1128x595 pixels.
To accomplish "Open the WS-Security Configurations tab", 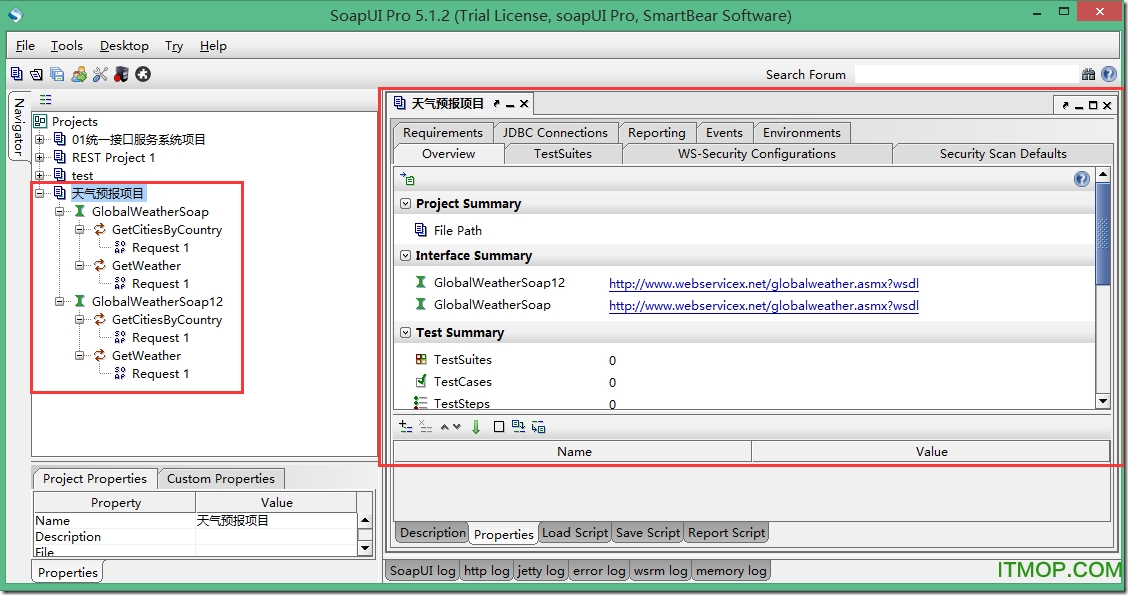I will 757,154.
